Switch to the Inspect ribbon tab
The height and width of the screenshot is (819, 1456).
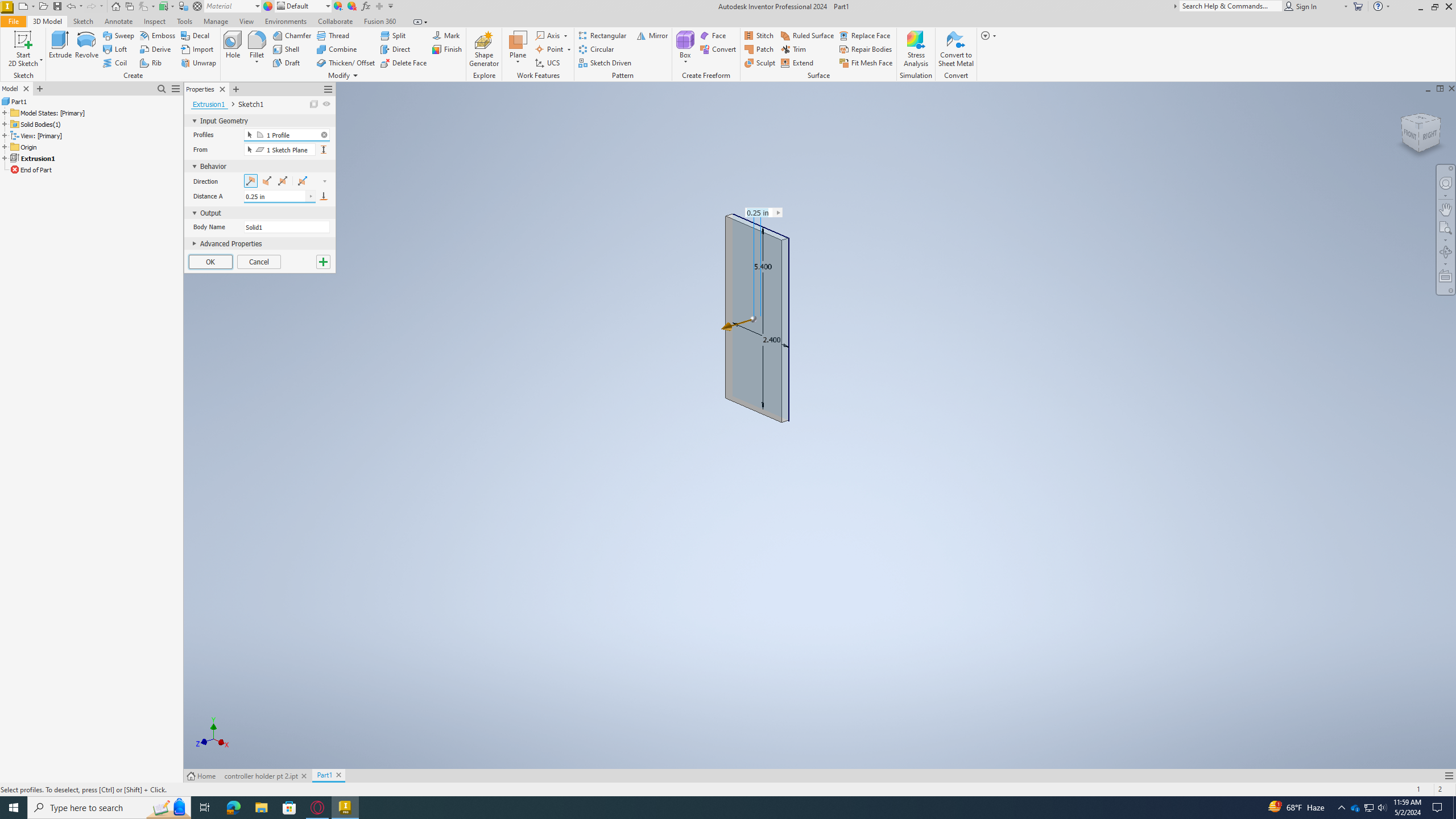(x=154, y=21)
